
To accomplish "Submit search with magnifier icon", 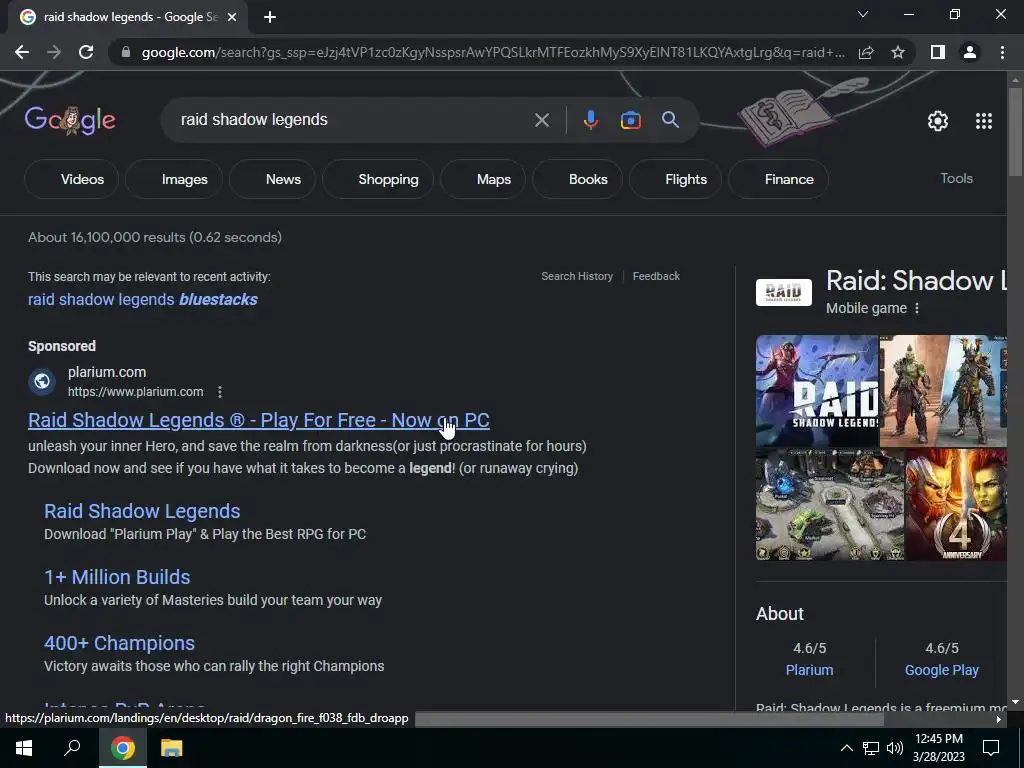I will [x=670, y=120].
